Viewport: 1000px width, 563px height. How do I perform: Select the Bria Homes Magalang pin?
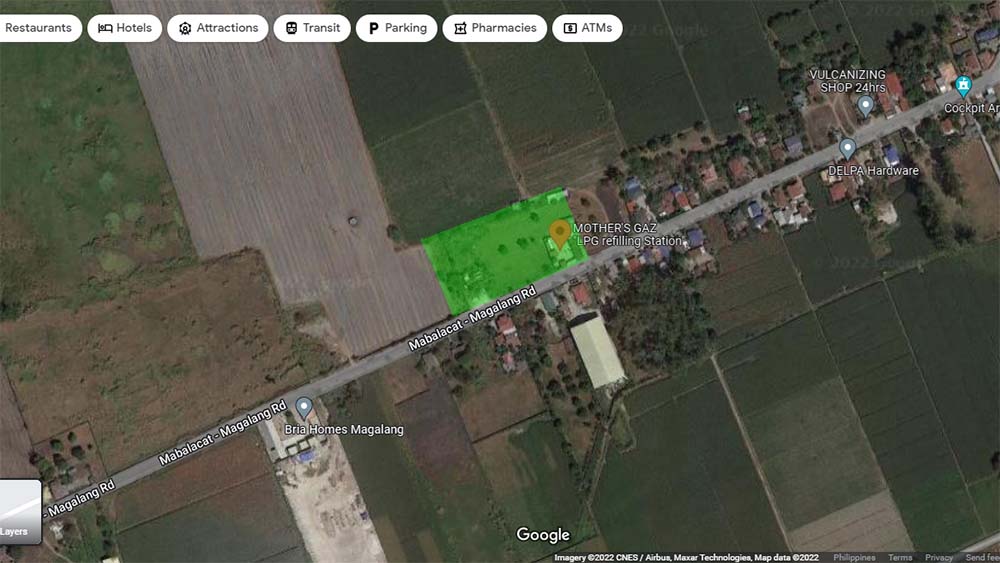point(304,408)
